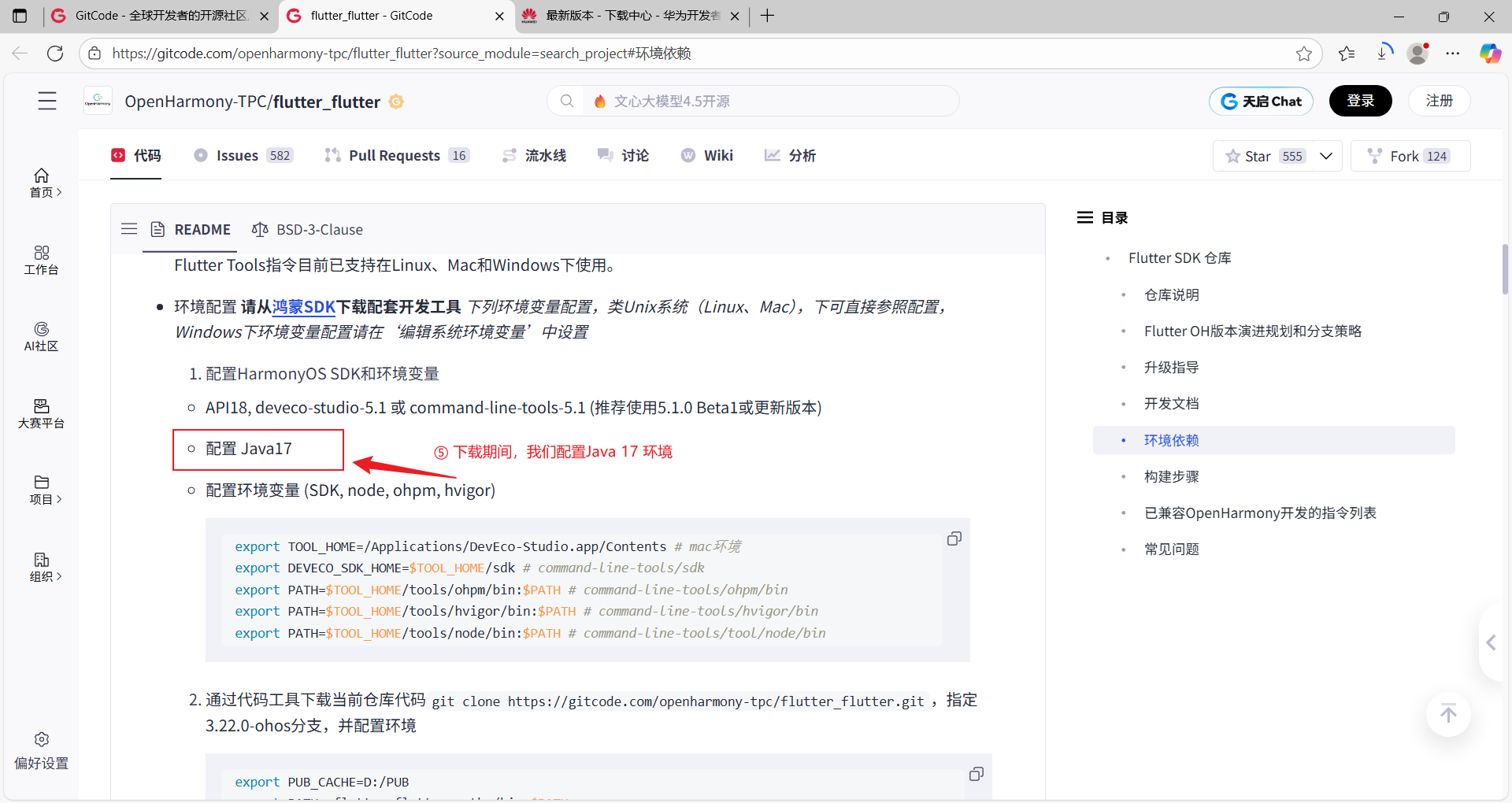The width and height of the screenshot is (1512, 803).
Task: Open a new browser tab
Action: tap(768, 16)
